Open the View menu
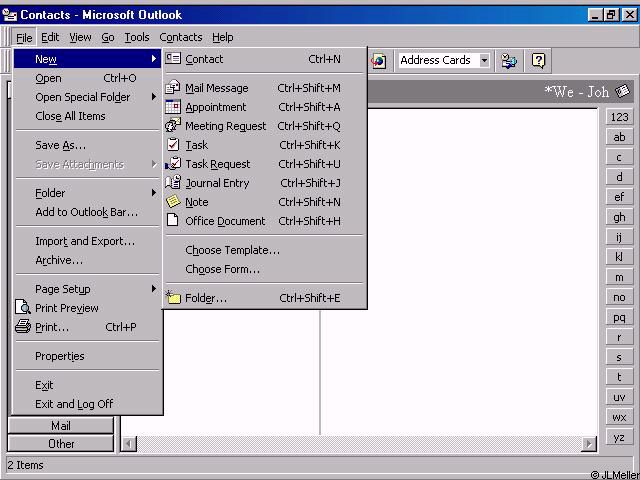 click(80, 38)
